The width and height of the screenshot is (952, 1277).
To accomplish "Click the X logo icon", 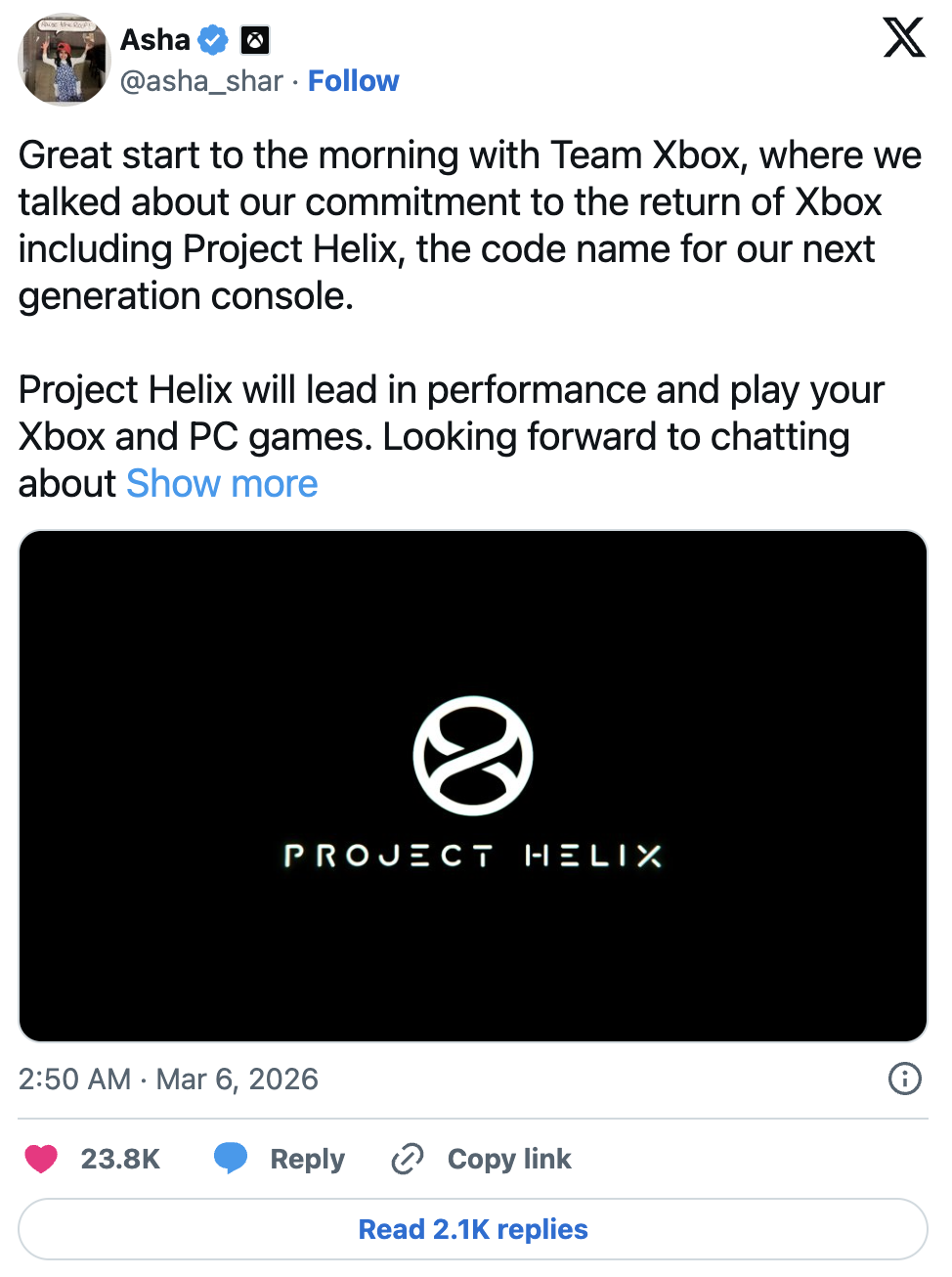I will click(903, 38).
